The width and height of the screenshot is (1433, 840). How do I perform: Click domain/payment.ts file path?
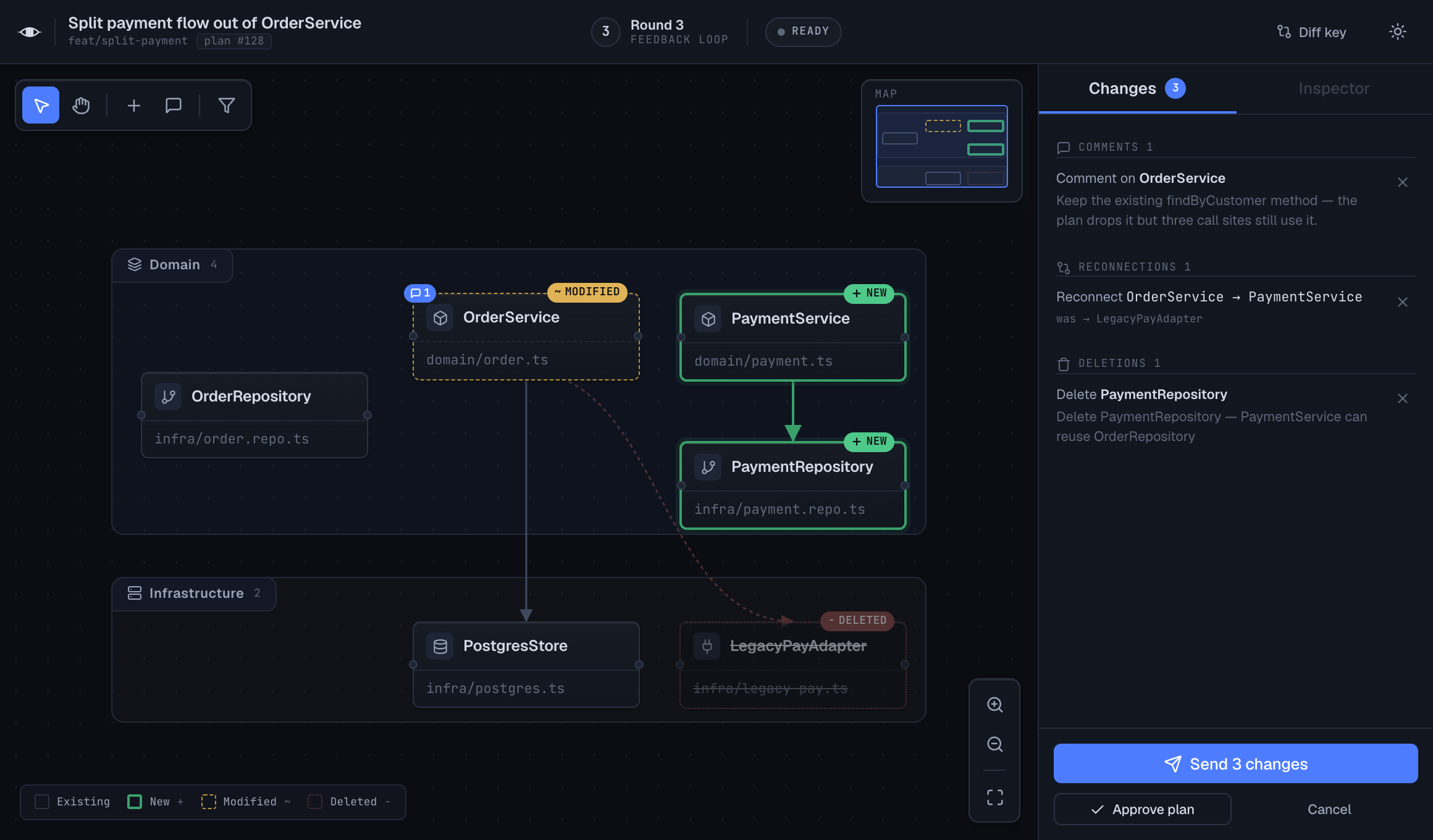[x=763, y=361]
